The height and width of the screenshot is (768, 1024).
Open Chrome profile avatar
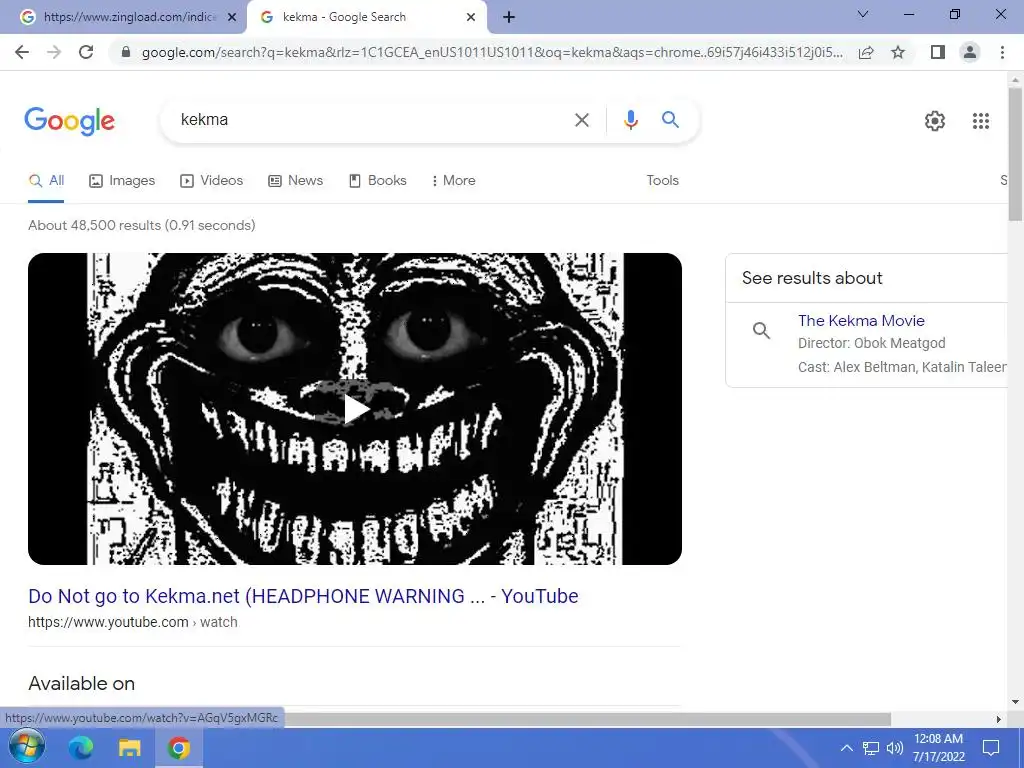[x=970, y=52]
